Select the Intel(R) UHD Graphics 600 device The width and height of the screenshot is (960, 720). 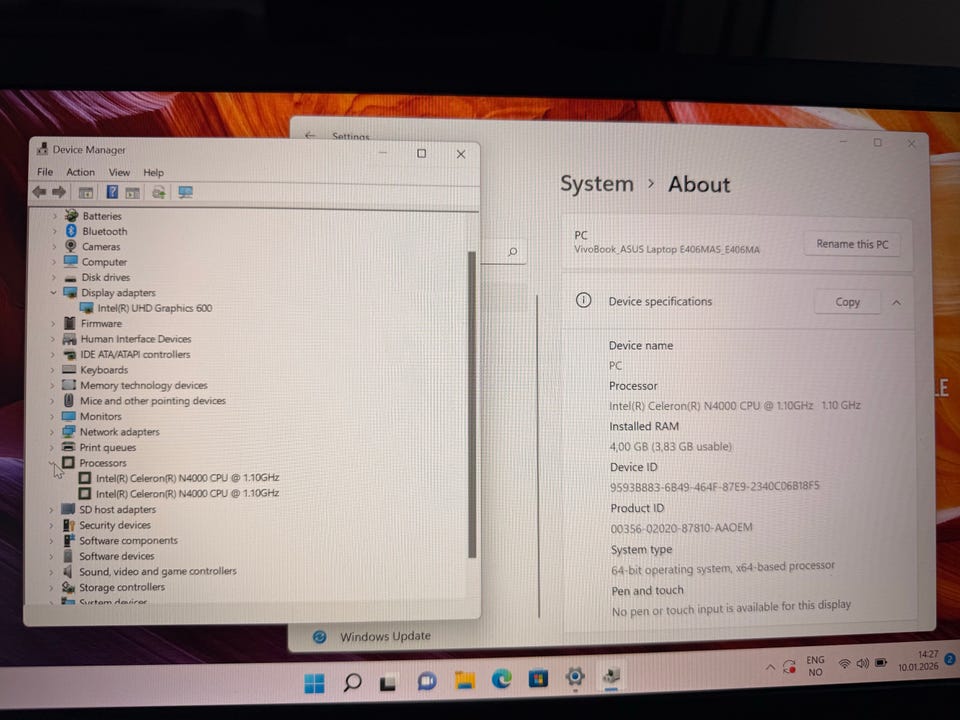(x=155, y=308)
